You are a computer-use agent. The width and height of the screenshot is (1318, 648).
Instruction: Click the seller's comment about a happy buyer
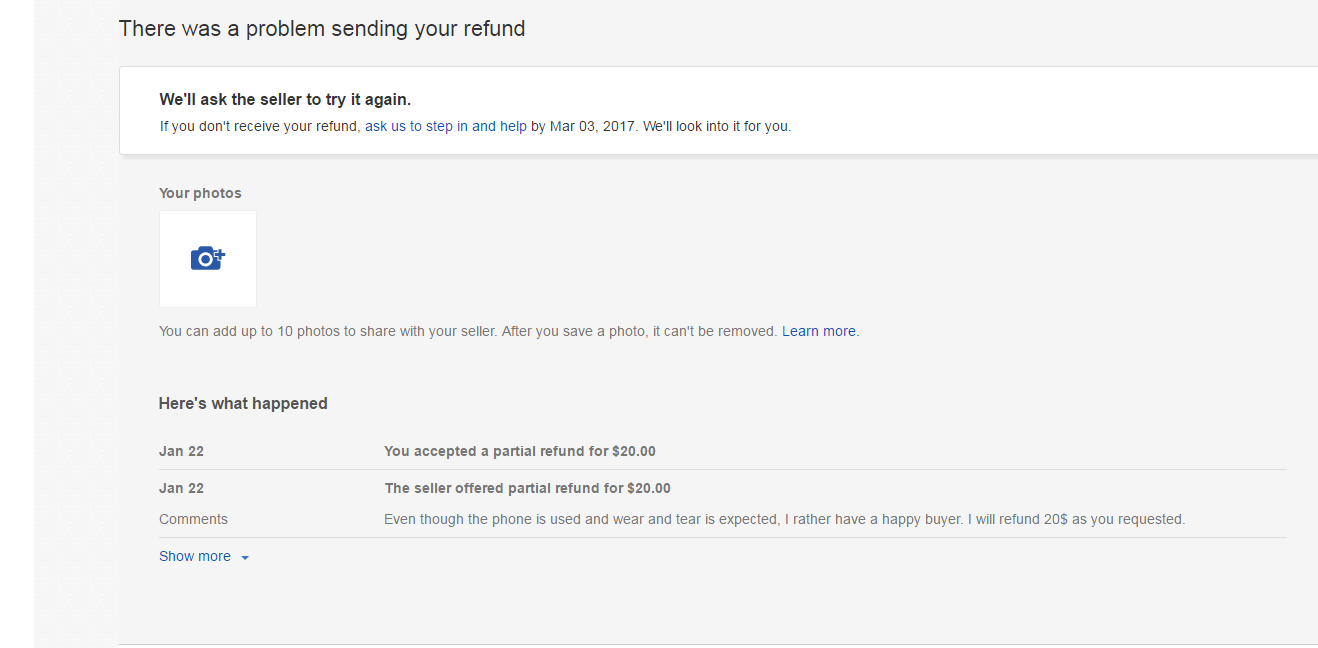coord(784,519)
